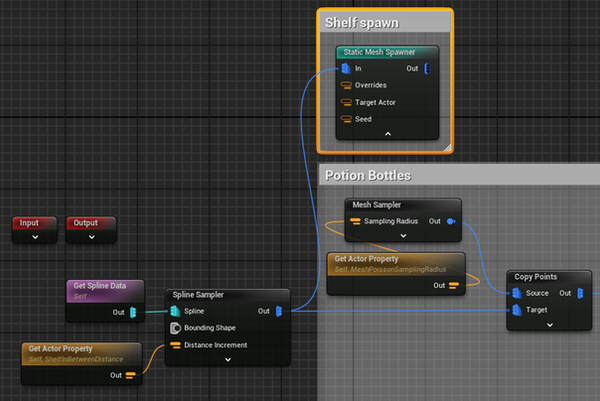Select the Static Mesh Spawner node title
This screenshot has width=600, height=401.
click(379, 52)
